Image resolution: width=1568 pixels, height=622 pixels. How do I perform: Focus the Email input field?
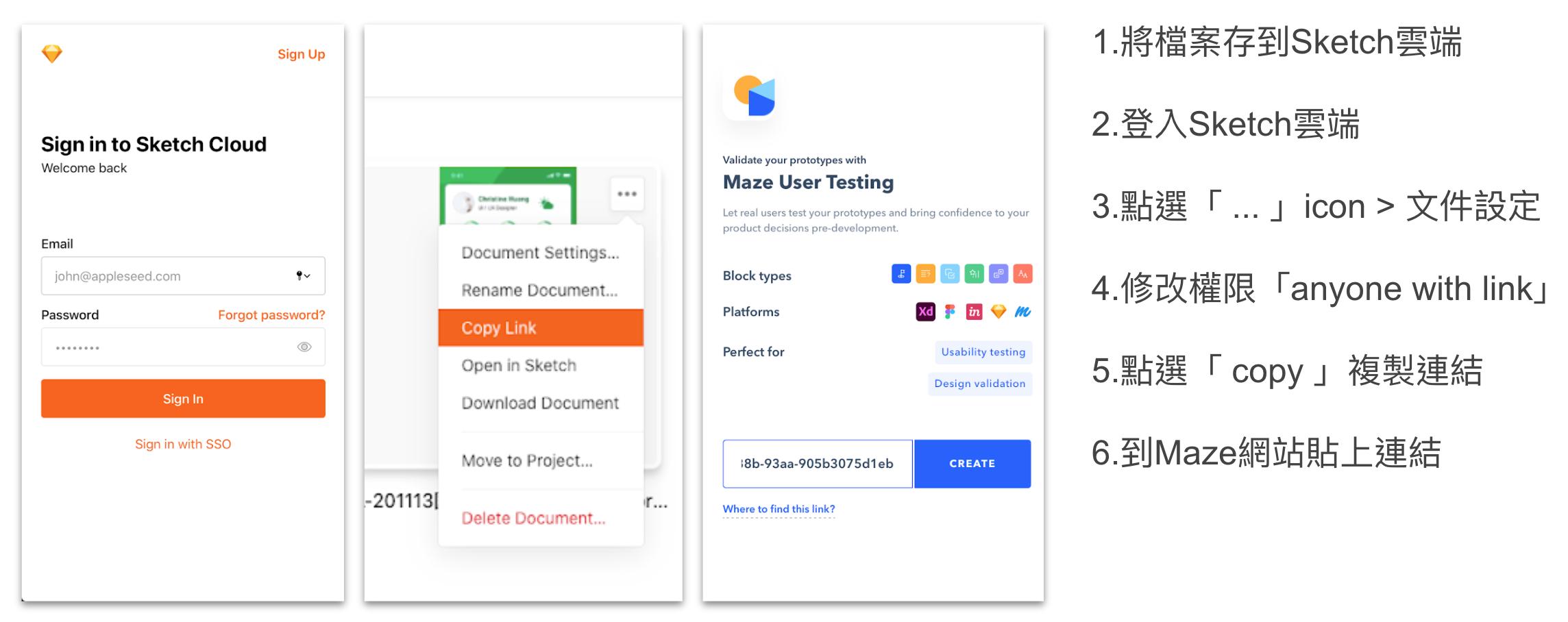183,275
